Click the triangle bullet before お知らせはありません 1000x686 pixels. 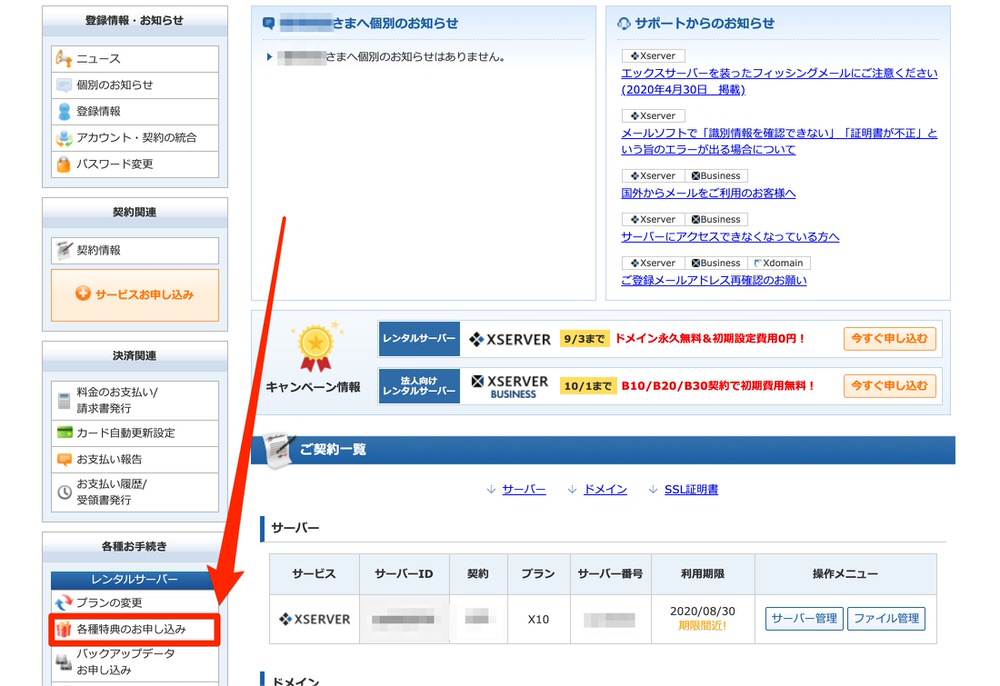(269, 57)
